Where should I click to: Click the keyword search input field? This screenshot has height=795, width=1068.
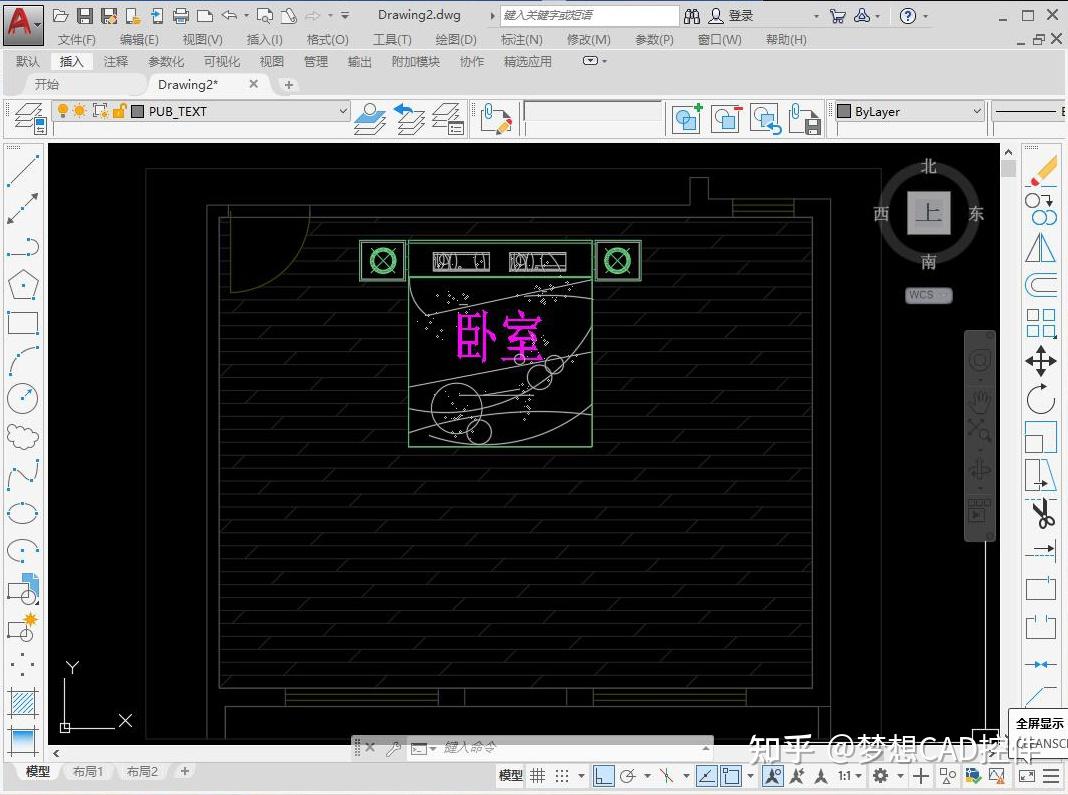[x=590, y=15]
